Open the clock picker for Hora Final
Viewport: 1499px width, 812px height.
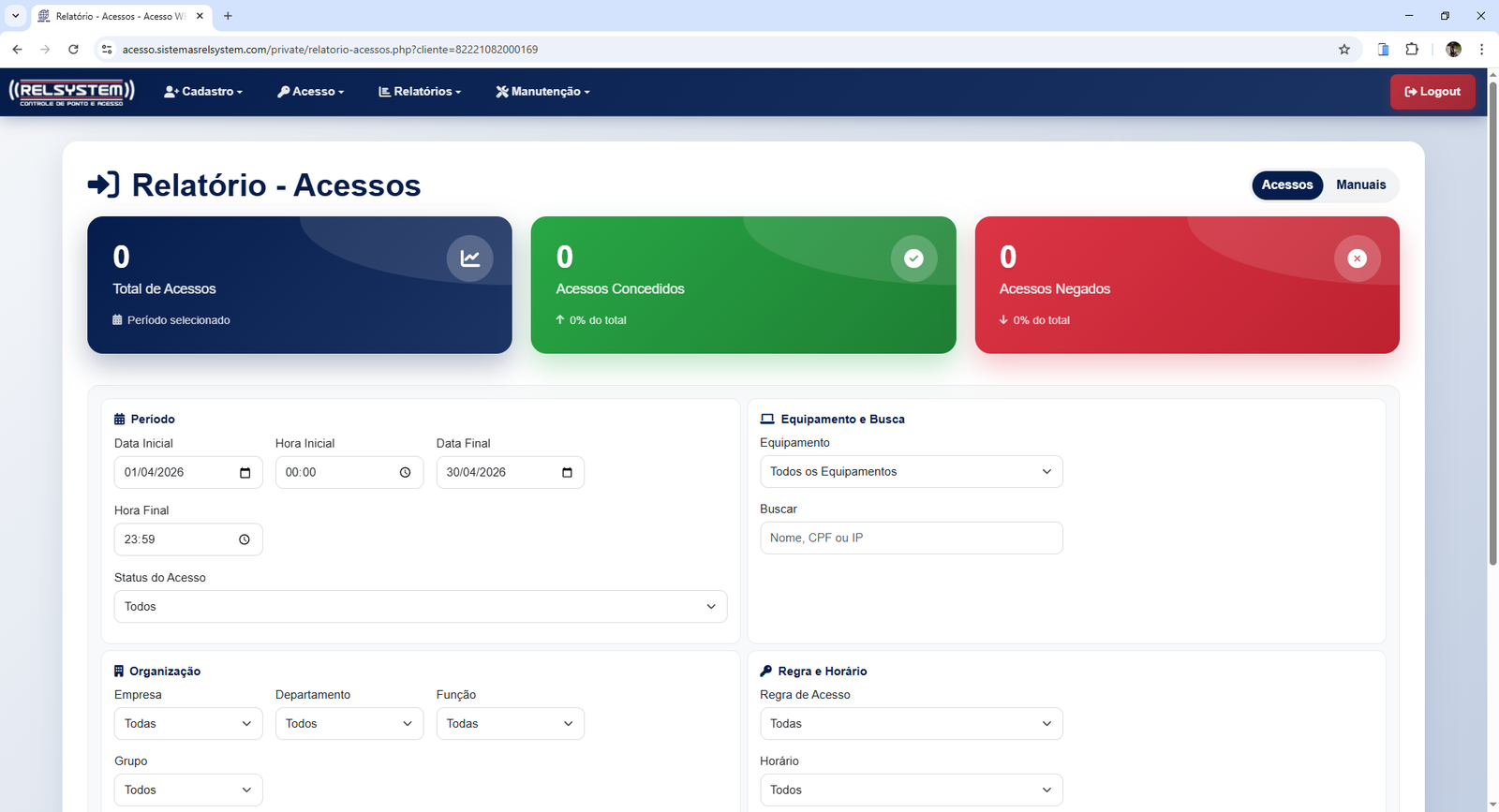point(245,539)
